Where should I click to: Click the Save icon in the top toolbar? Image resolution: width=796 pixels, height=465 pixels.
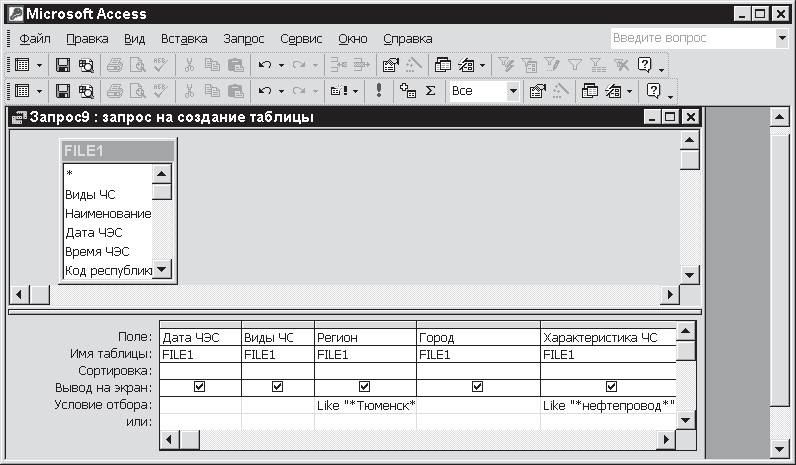(62, 65)
